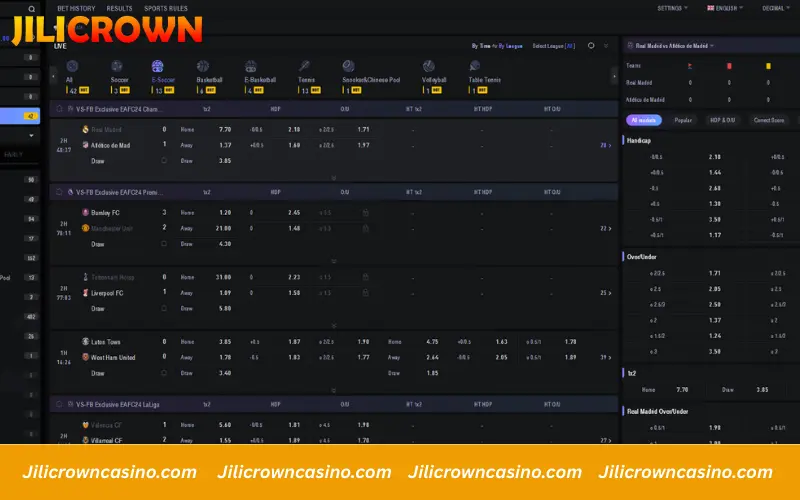
Task: Pick the Tennis sport icon
Action: click(x=304, y=68)
